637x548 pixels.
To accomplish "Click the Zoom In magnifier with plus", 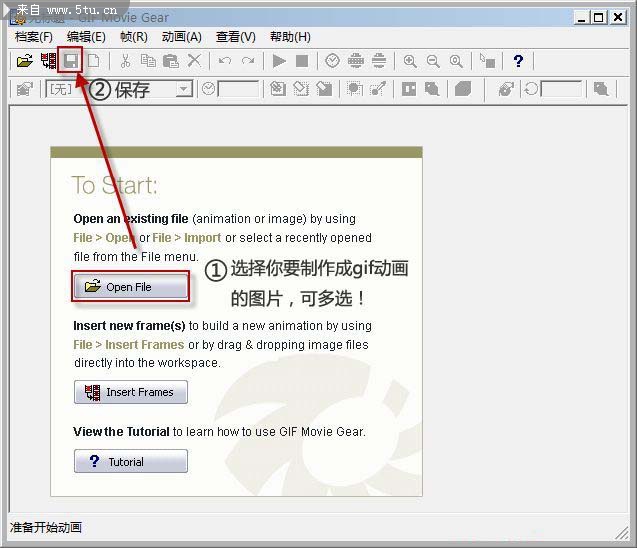I will pos(410,61).
